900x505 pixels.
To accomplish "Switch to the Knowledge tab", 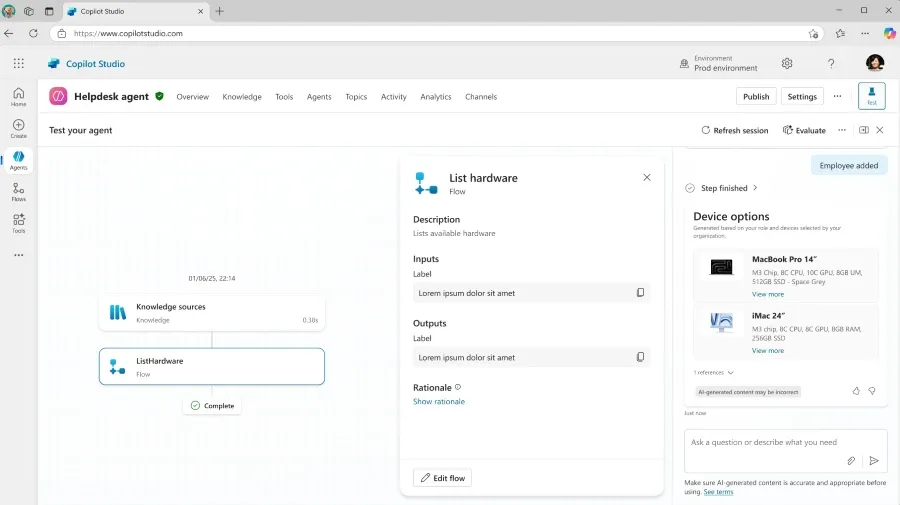I will pos(242,97).
